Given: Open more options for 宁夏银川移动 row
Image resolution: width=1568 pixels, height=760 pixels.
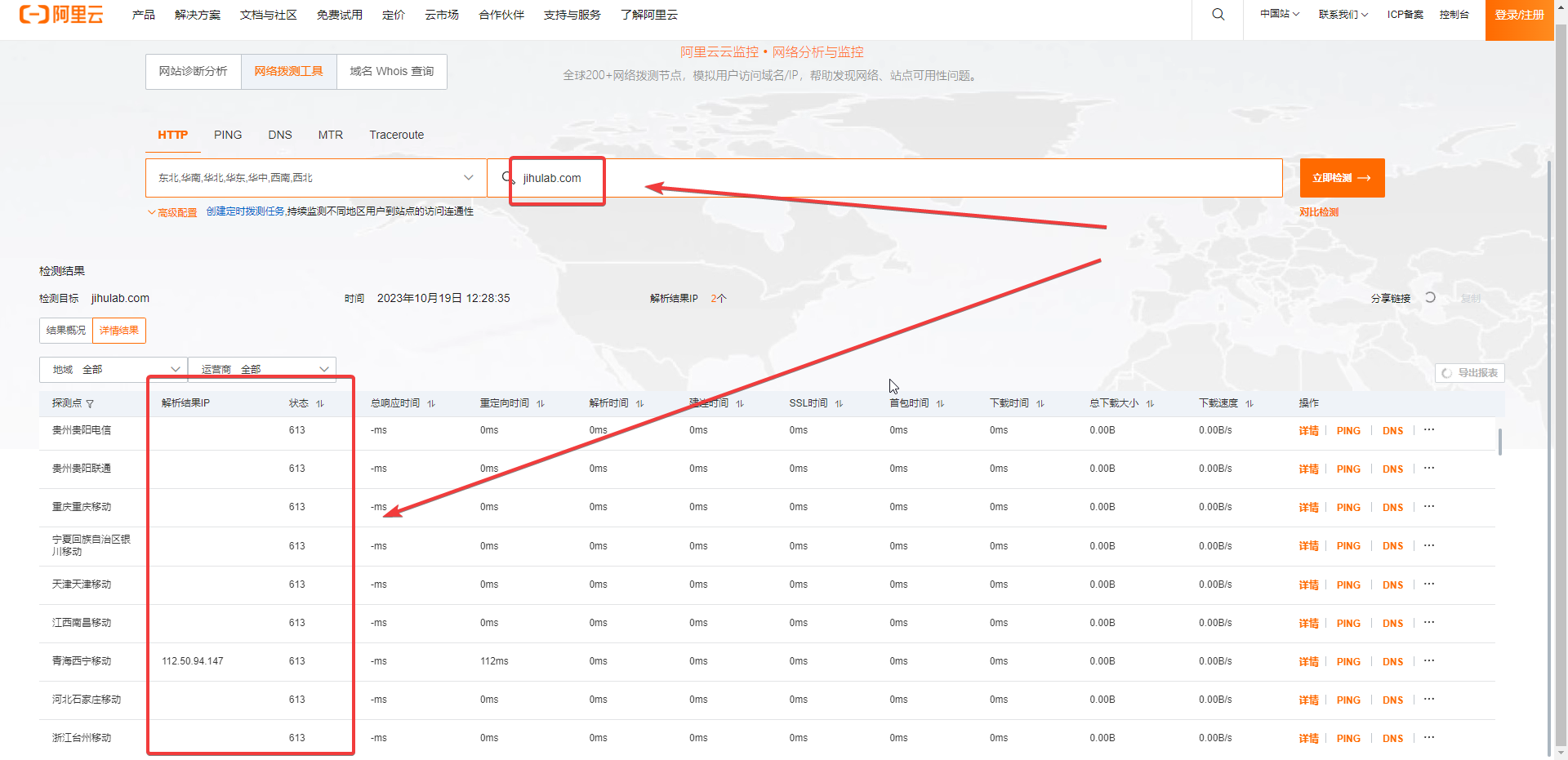Looking at the screenshot, I should click(x=1429, y=545).
